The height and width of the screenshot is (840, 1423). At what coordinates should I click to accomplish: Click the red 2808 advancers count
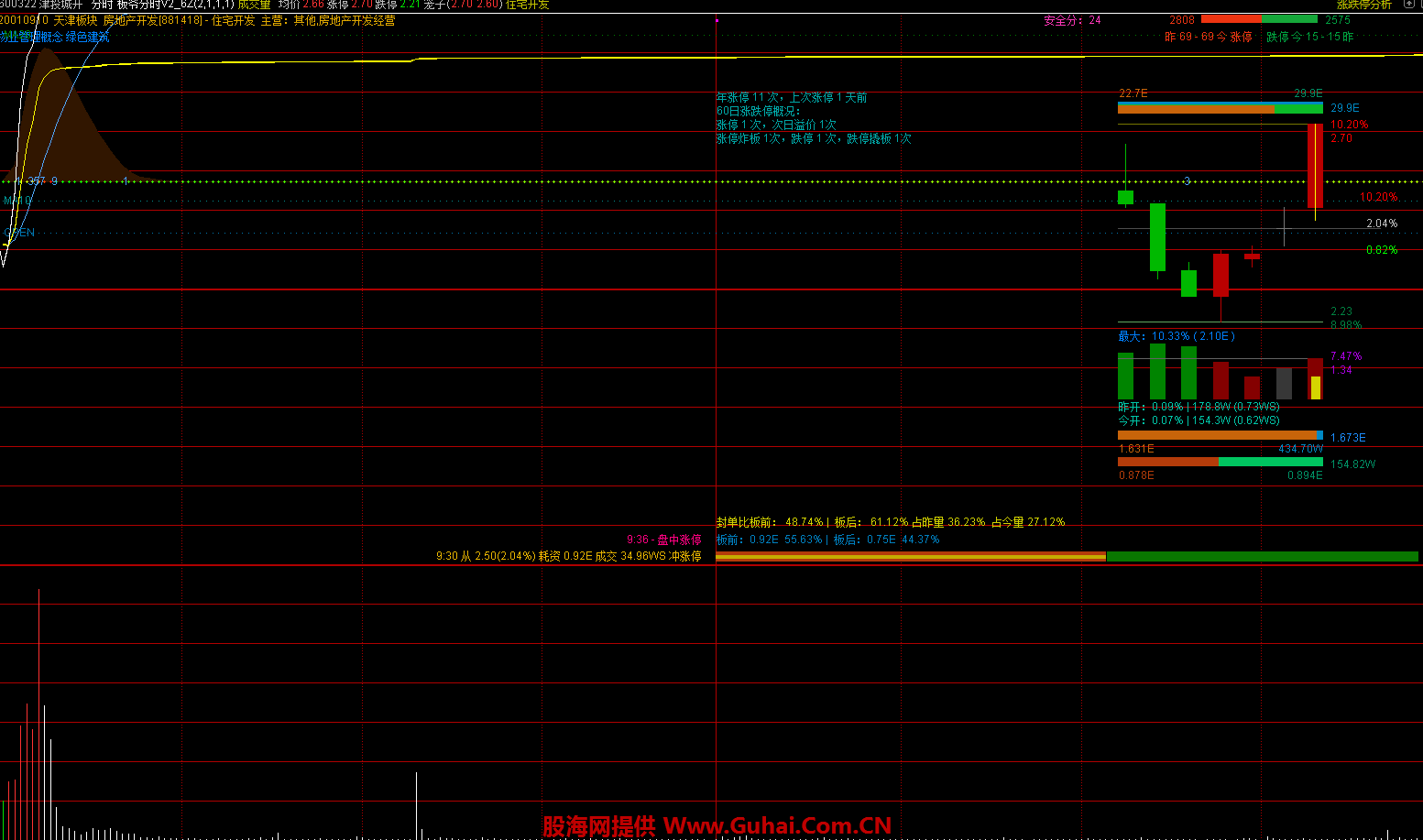[1182, 20]
